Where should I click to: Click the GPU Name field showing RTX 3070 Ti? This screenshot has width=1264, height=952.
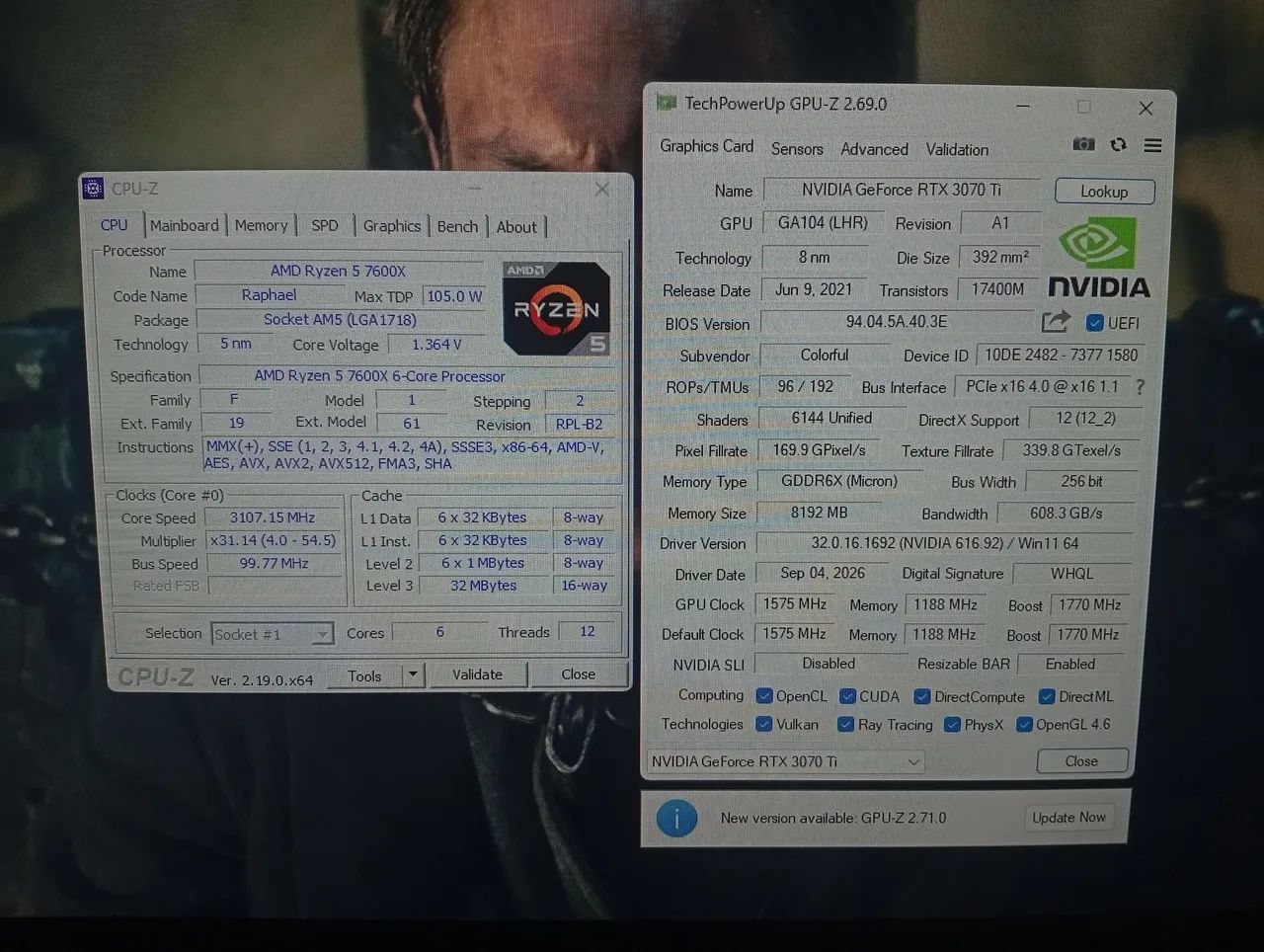coord(901,190)
